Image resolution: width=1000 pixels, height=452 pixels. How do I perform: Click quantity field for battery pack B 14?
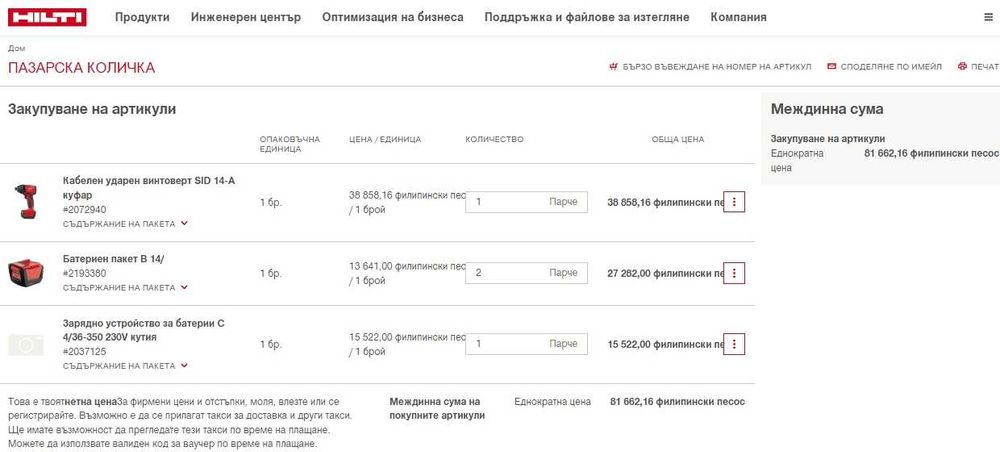(x=526, y=273)
